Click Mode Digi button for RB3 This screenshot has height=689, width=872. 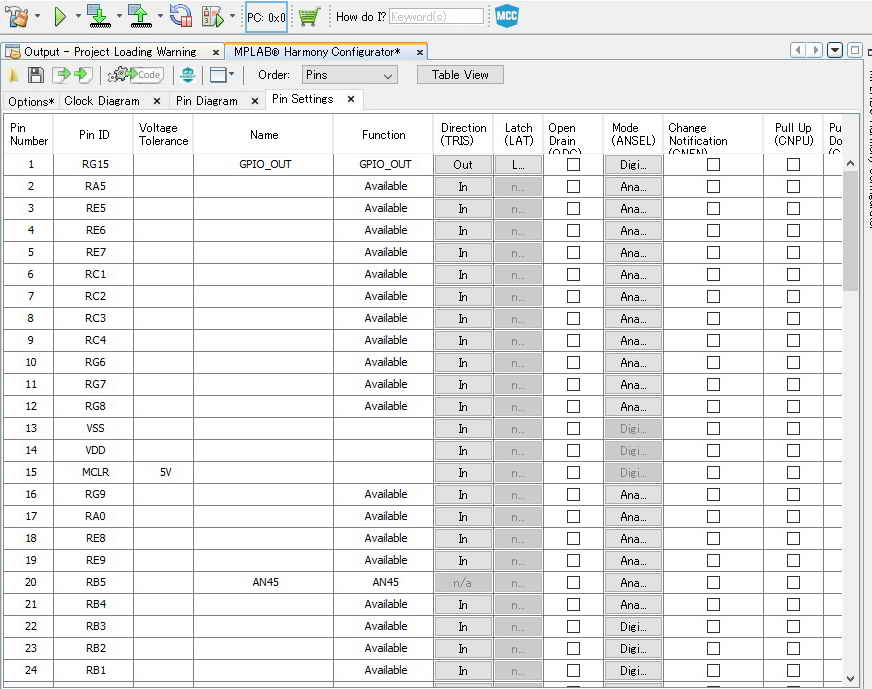[x=633, y=627]
